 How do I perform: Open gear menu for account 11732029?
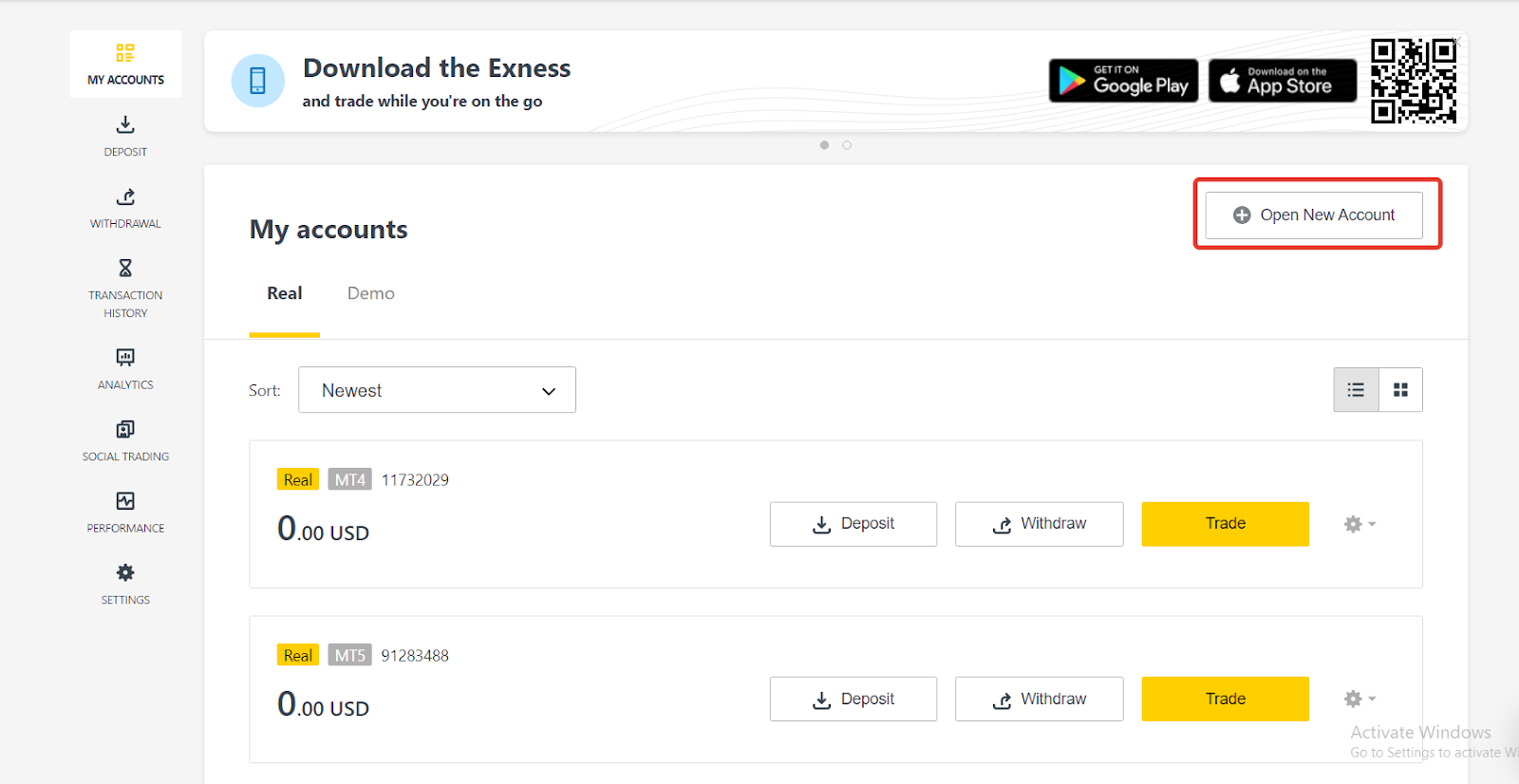(x=1360, y=524)
